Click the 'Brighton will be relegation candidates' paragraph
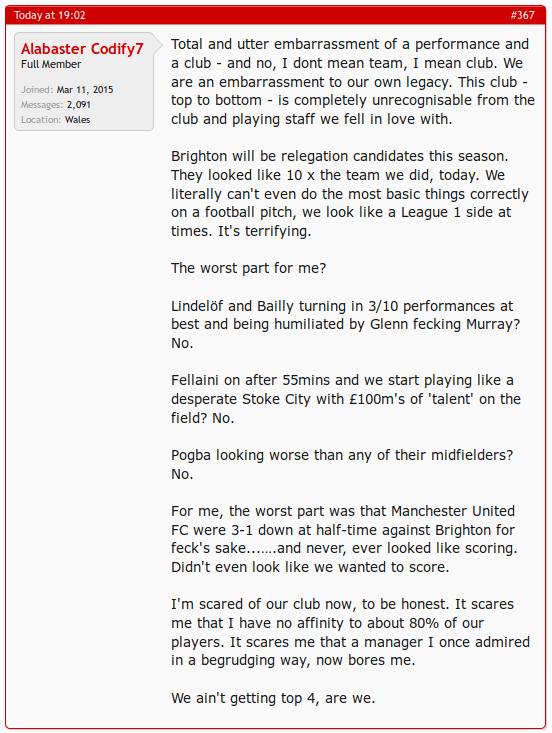Image resolution: width=552 pixels, height=733 pixels. pyautogui.click(x=350, y=194)
